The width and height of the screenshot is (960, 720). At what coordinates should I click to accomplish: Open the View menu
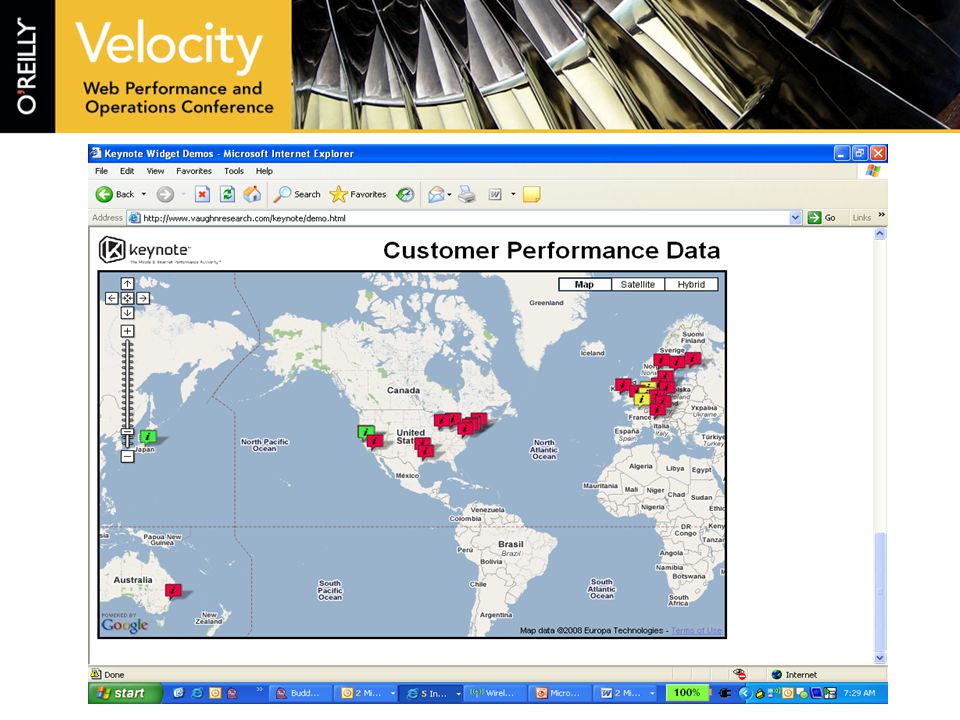pyautogui.click(x=155, y=171)
